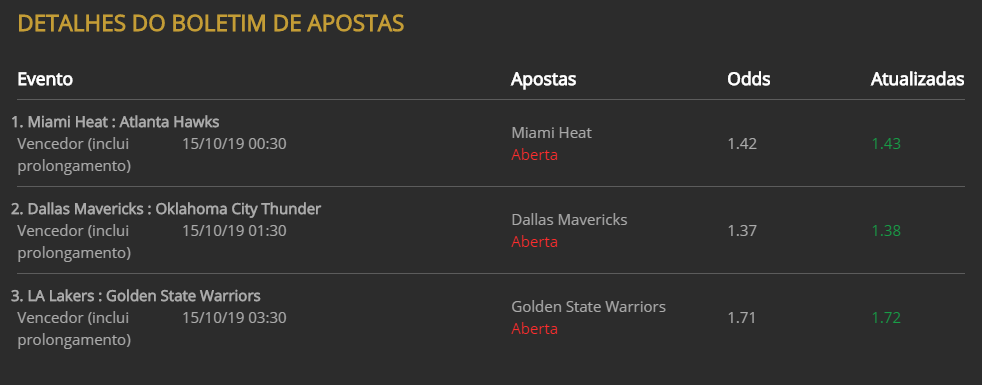Click the updated odds value 1.72

coord(886,318)
